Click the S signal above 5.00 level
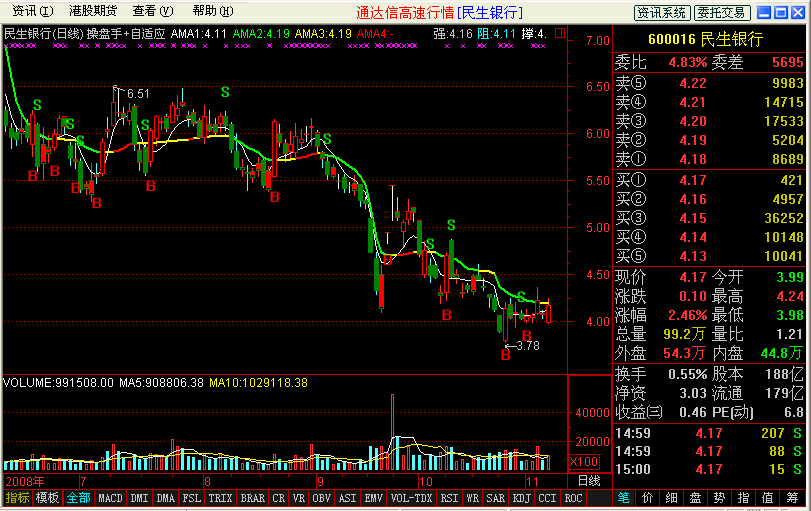This screenshot has width=811, height=511. point(451,225)
